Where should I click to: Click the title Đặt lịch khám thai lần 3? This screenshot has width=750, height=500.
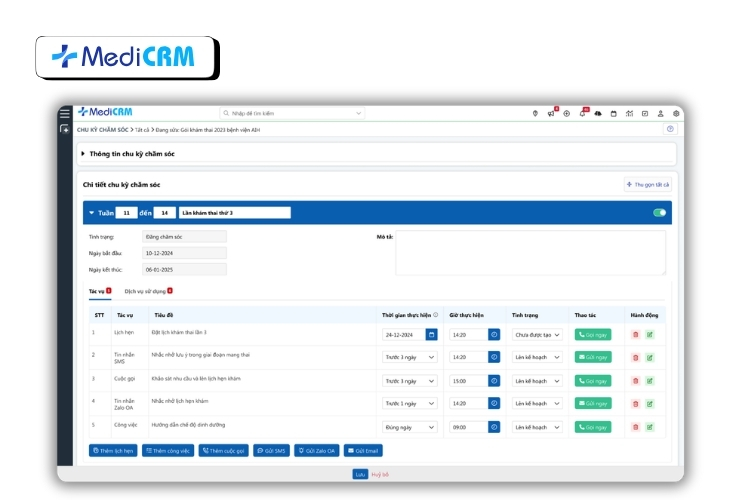click(179, 332)
